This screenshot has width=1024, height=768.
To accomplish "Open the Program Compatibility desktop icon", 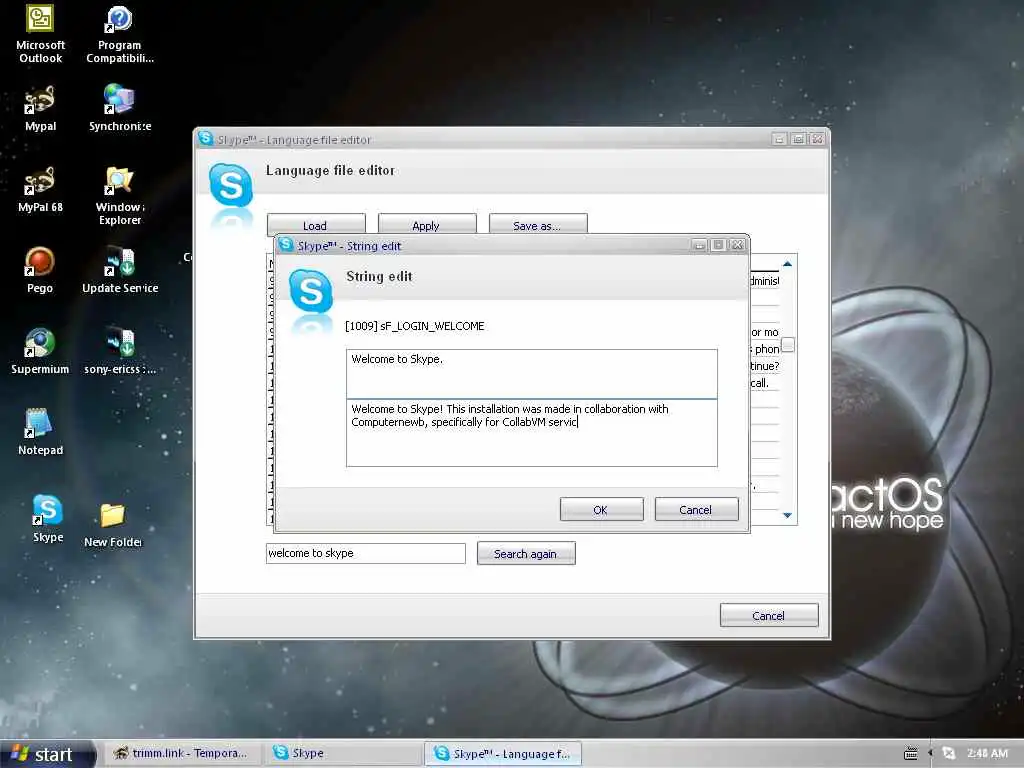I will pos(120,34).
